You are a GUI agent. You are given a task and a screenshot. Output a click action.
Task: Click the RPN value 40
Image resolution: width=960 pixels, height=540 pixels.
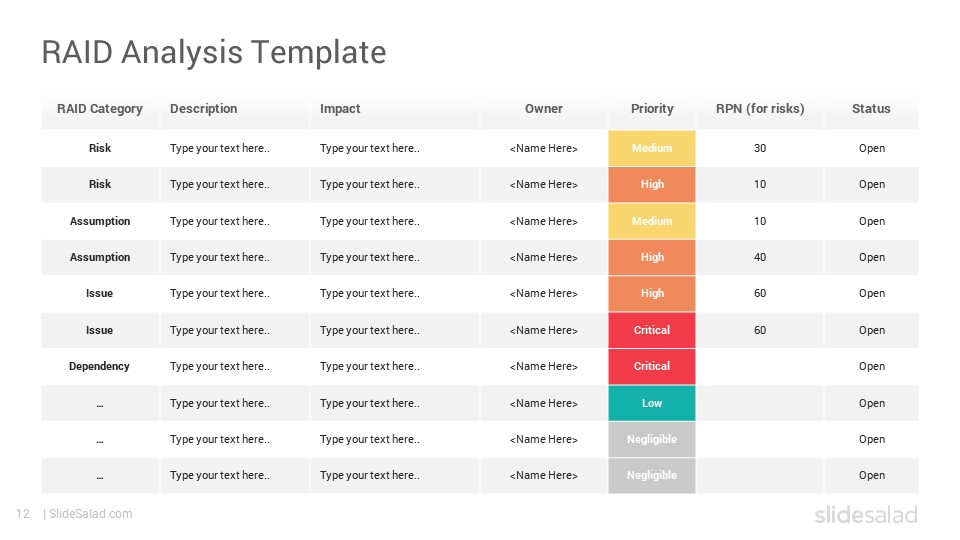point(760,257)
